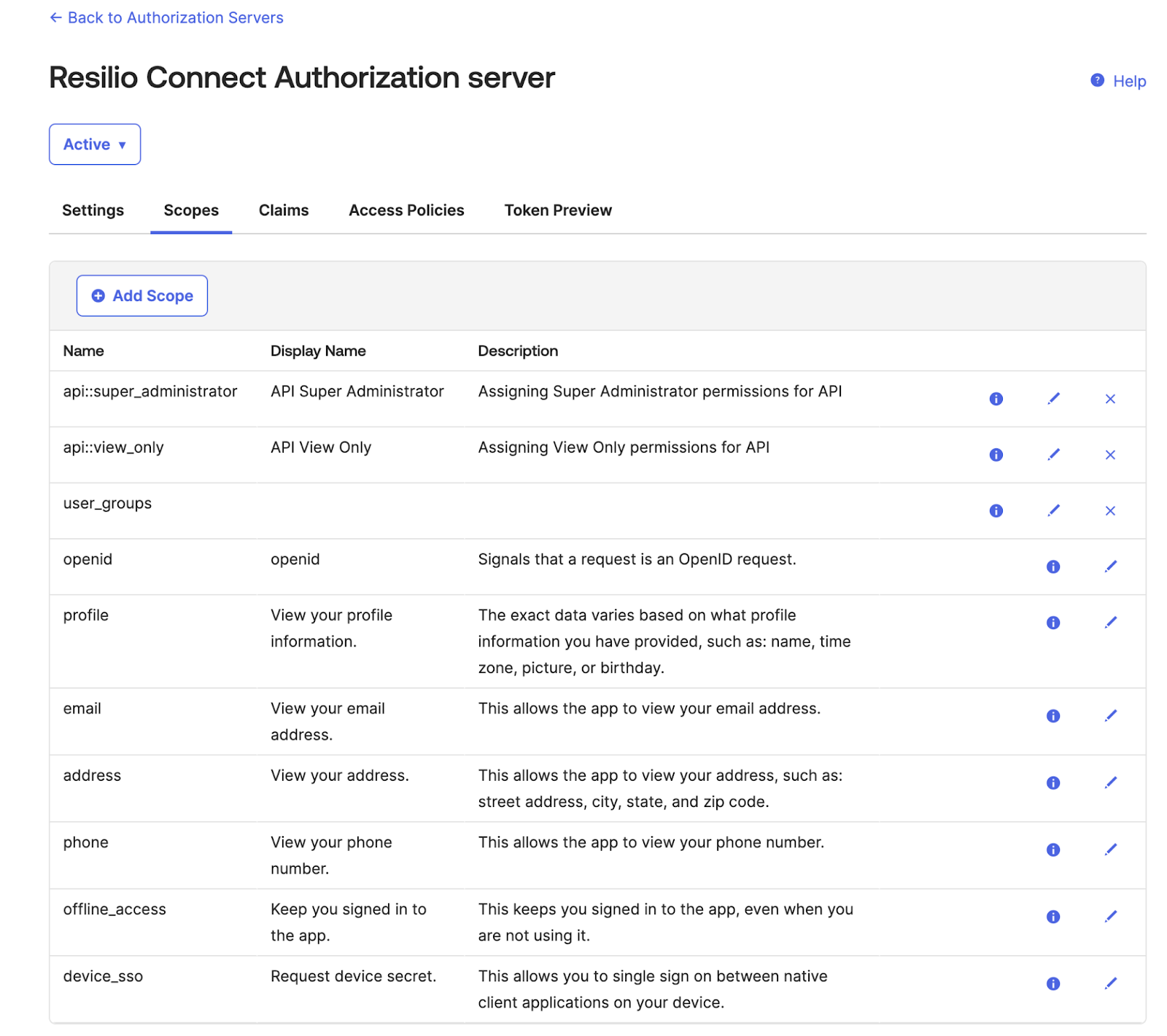Delete the api::super_administrator scope
The width and height of the screenshot is (1167, 1036).
tap(1110, 399)
